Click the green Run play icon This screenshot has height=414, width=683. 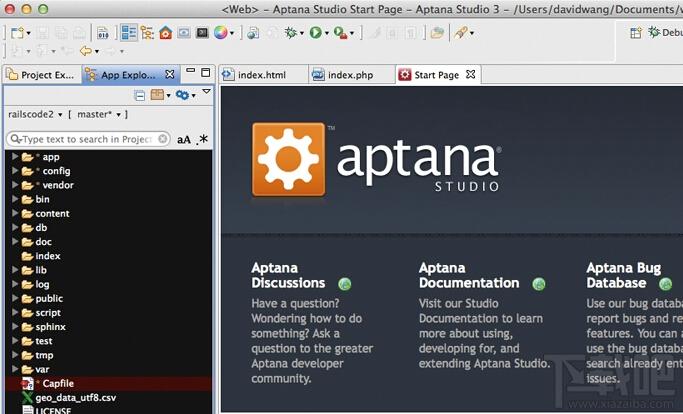[x=315, y=32]
